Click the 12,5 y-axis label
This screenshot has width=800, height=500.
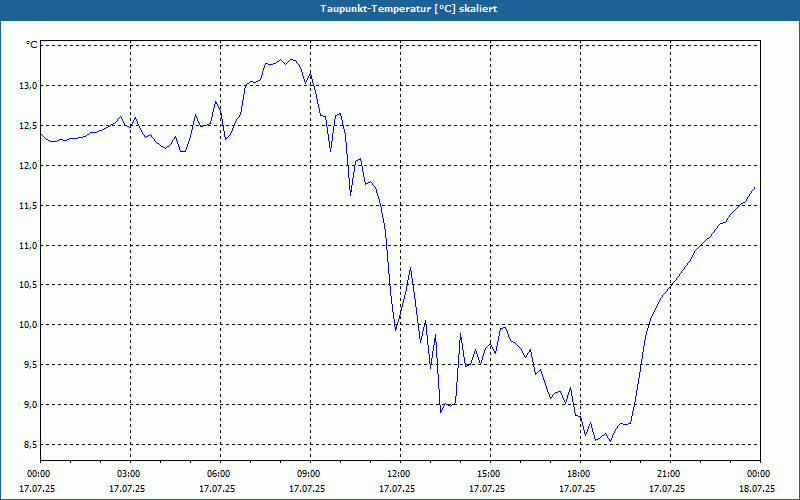coord(29,126)
